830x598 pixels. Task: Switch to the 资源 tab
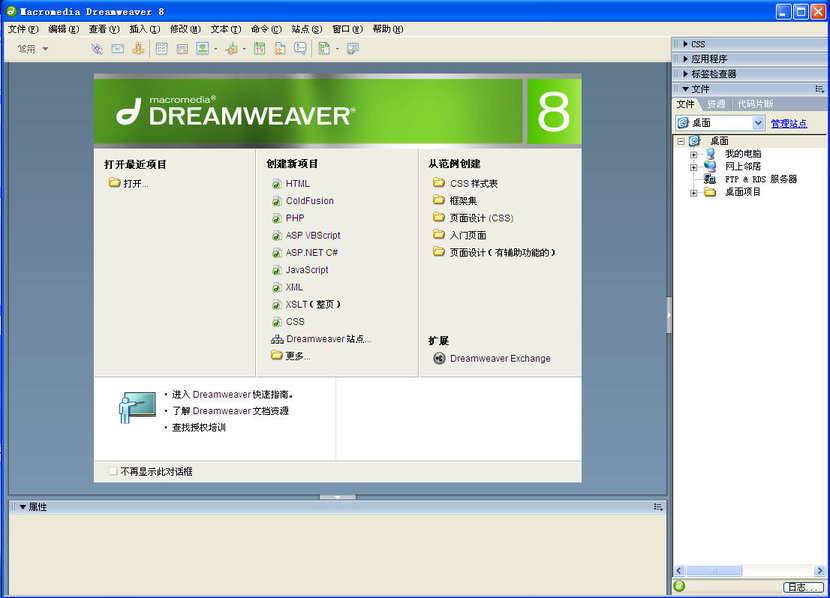(716, 103)
